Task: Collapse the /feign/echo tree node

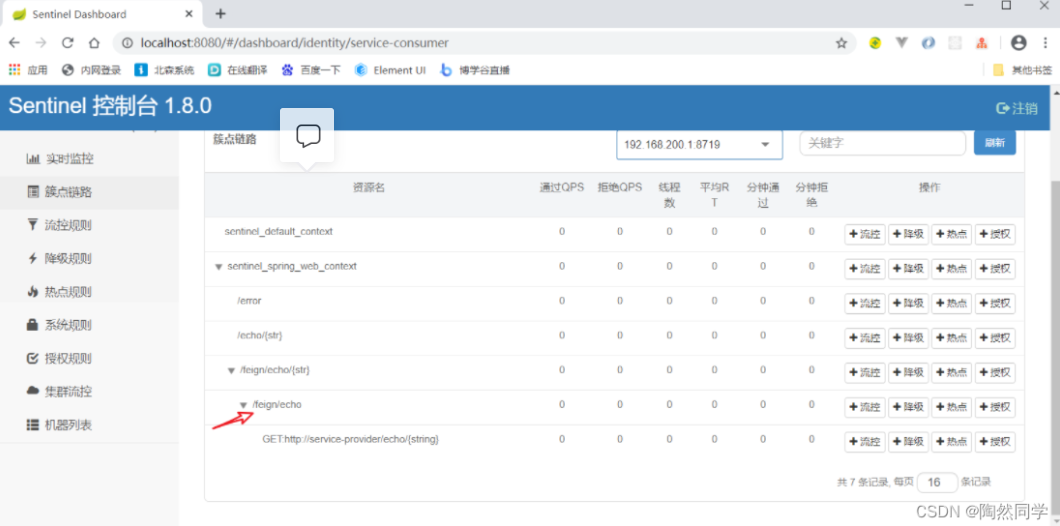Action: pyautogui.click(x=243, y=405)
